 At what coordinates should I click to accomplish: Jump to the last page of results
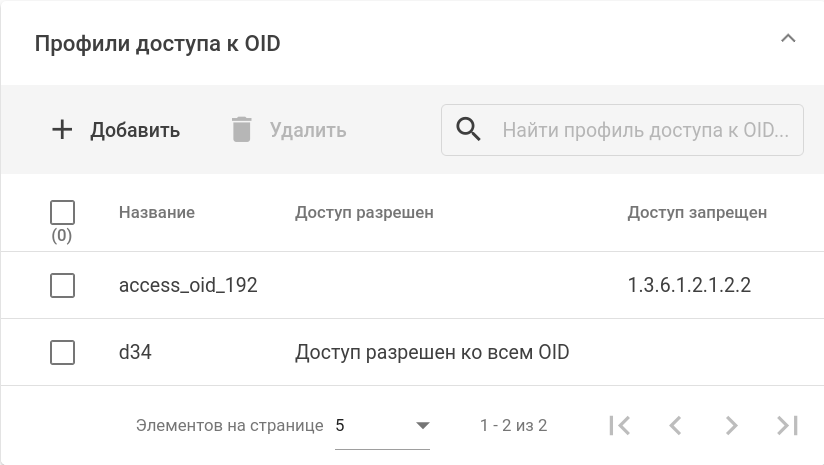coord(787,425)
